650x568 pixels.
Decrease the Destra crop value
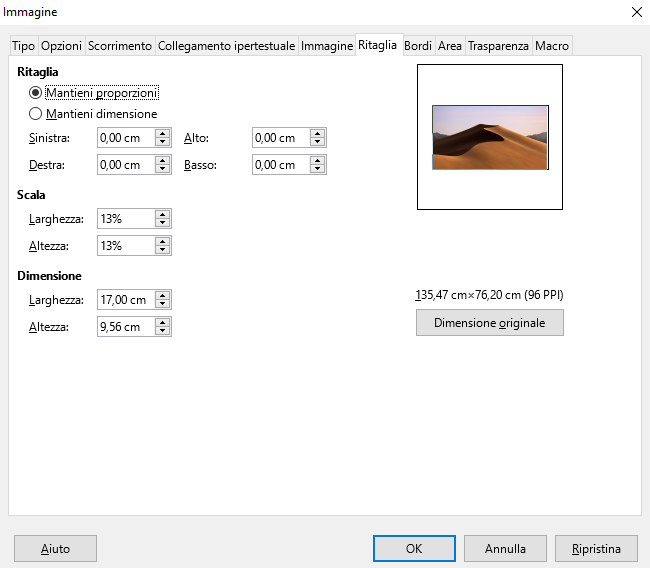(162, 169)
